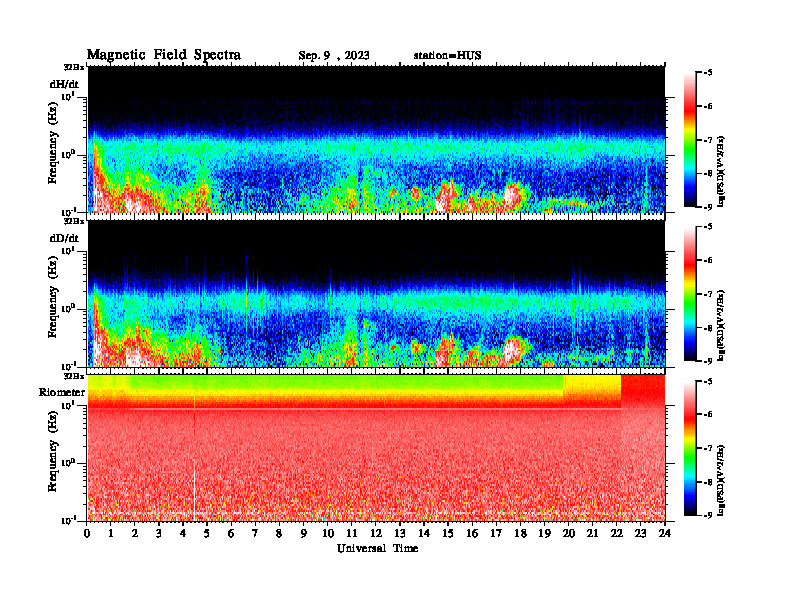Screen dimensions: 792x612
Task: Click hour "0" on the Universal Time axis
Action: [87, 534]
